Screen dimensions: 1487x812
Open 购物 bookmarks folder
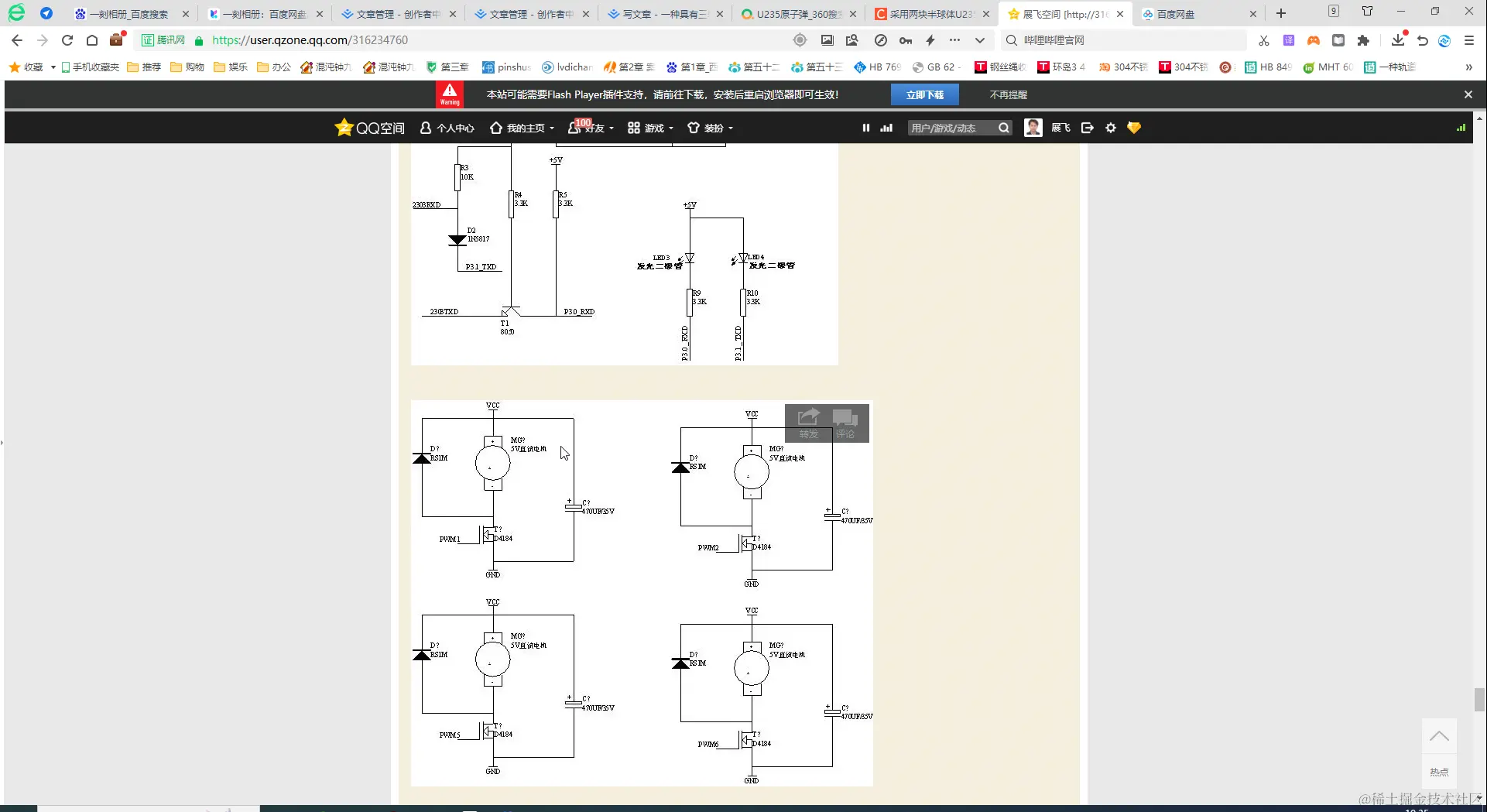click(x=187, y=67)
